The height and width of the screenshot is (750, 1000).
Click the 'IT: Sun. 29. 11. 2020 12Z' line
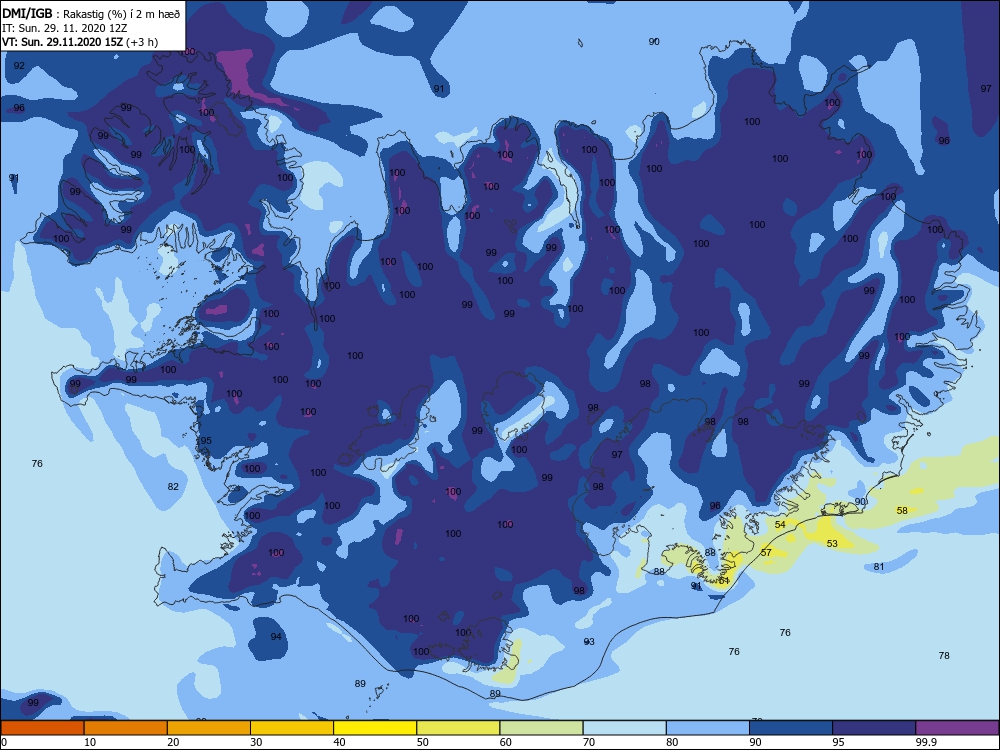(64, 28)
